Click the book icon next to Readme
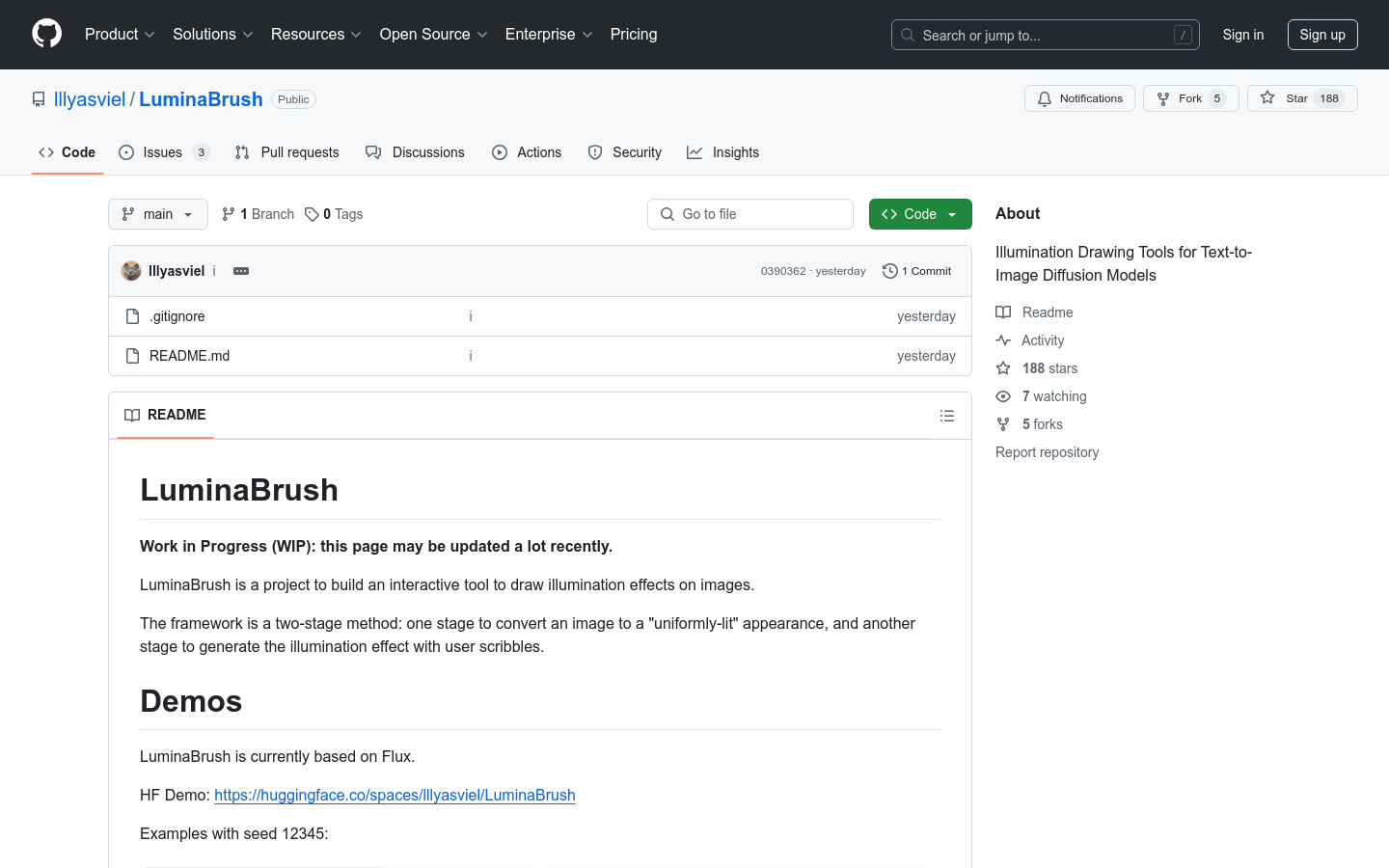Viewport: 1389px width, 868px height. pyautogui.click(x=1003, y=312)
